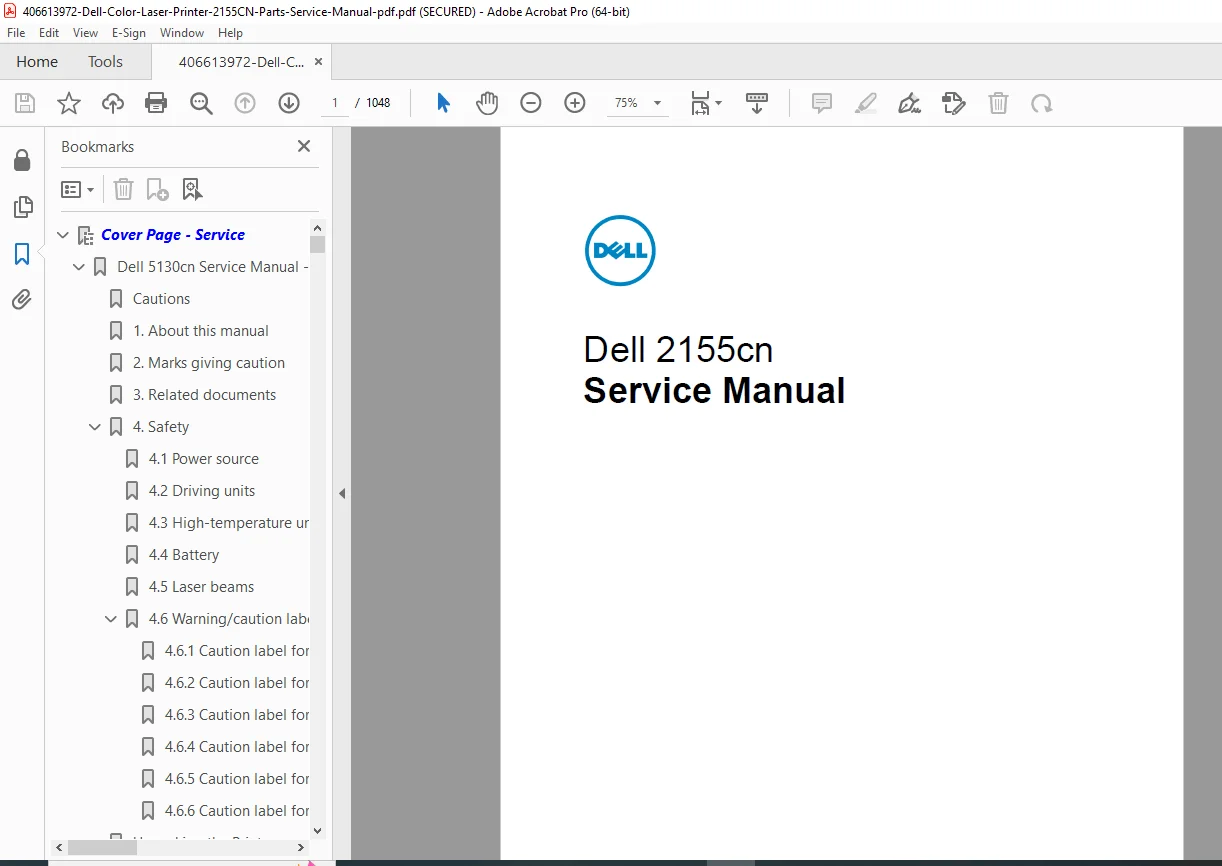Click the Find text magnifier icon
1222x866 pixels.
(201, 103)
